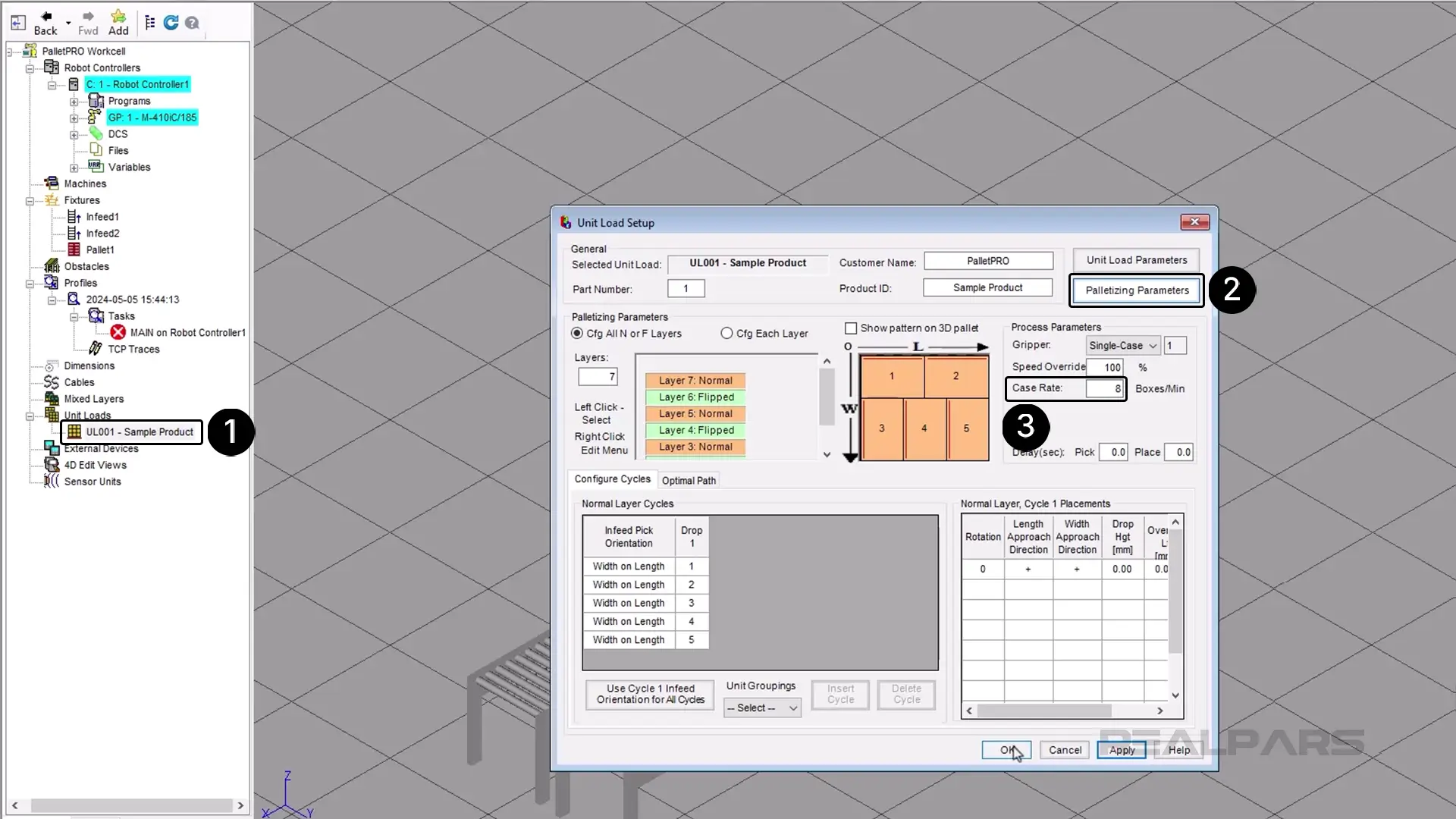Image resolution: width=1456 pixels, height=819 pixels.
Task: Click the Layers count field
Action: click(598, 376)
